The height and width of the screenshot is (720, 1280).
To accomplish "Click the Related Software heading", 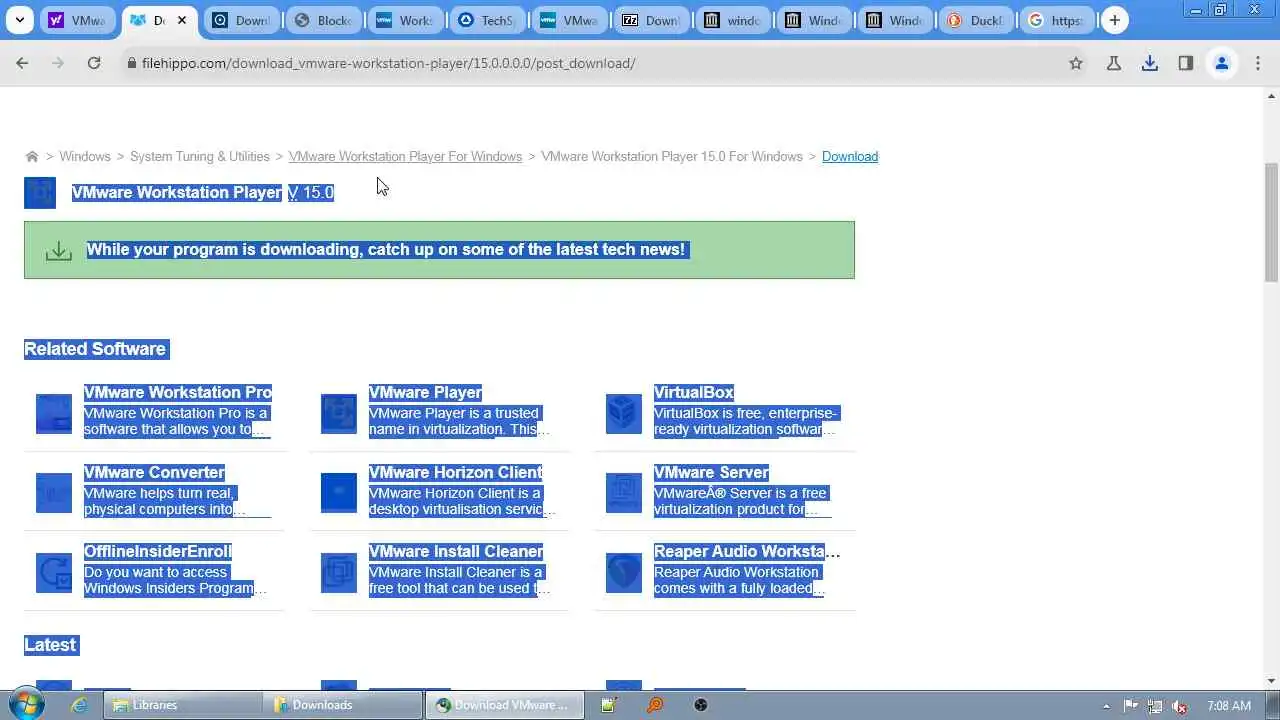I will (95, 349).
